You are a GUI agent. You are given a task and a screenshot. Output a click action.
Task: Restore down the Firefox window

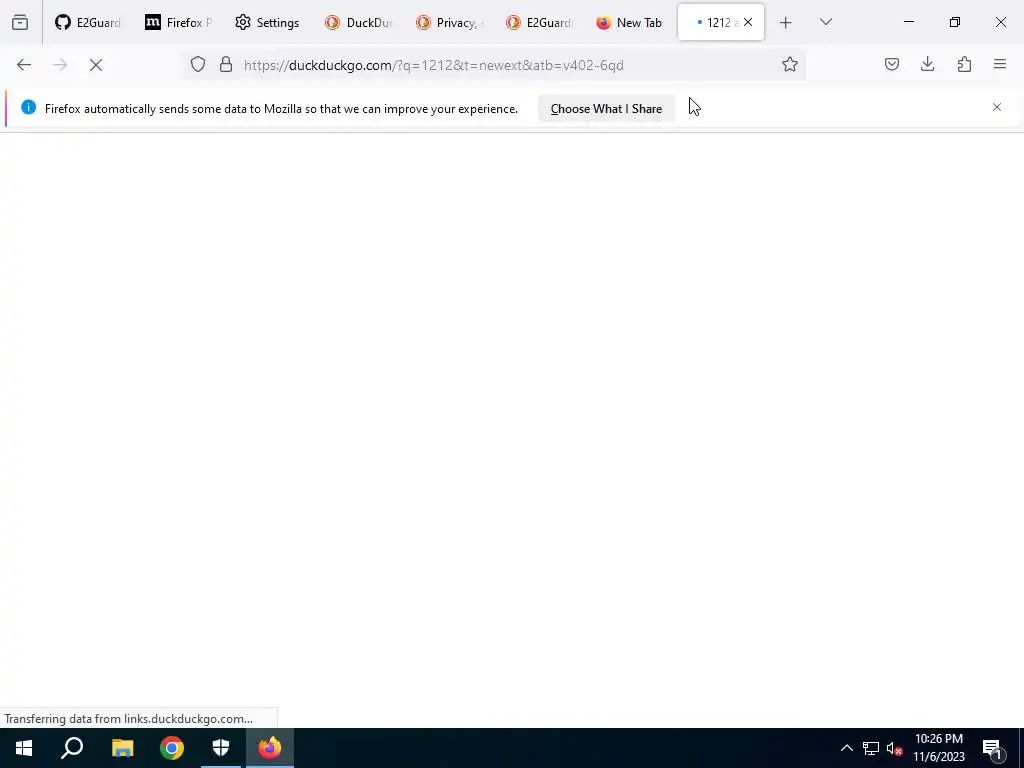(x=955, y=22)
